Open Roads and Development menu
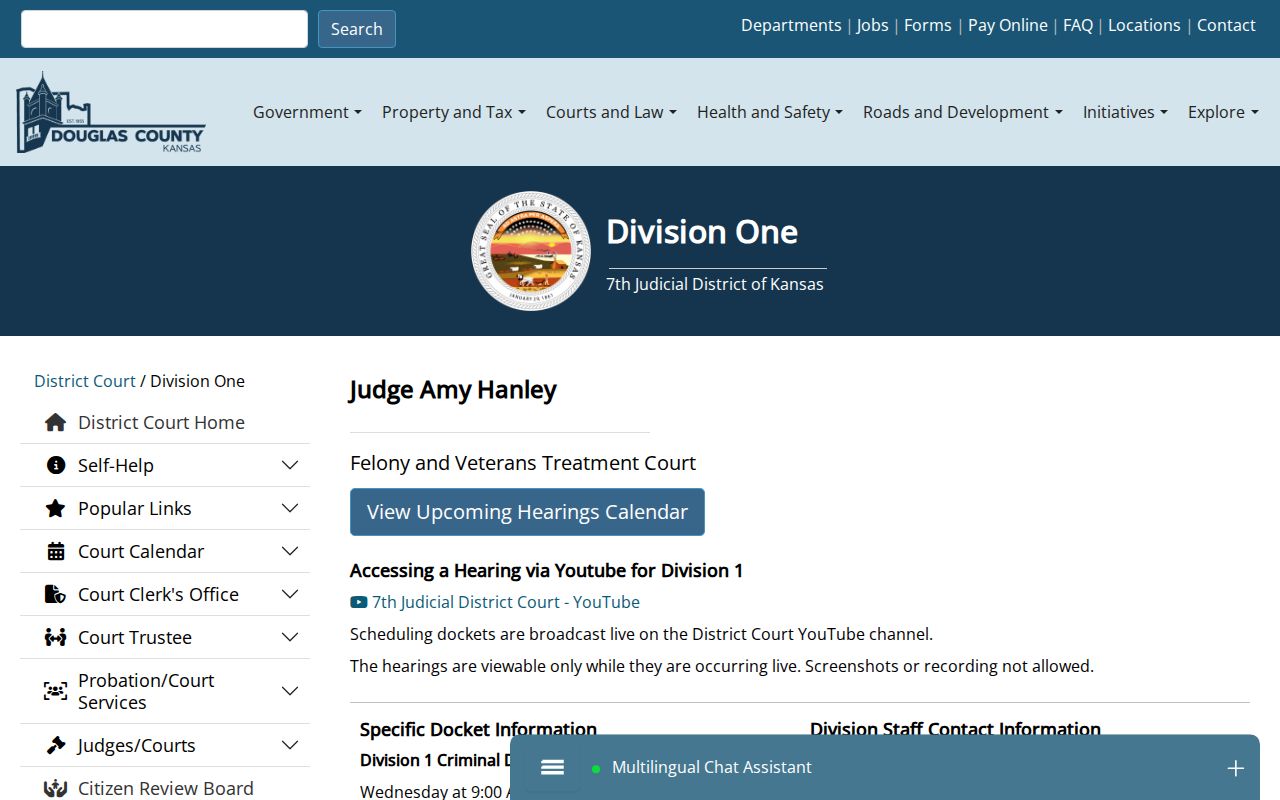 [x=963, y=112]
